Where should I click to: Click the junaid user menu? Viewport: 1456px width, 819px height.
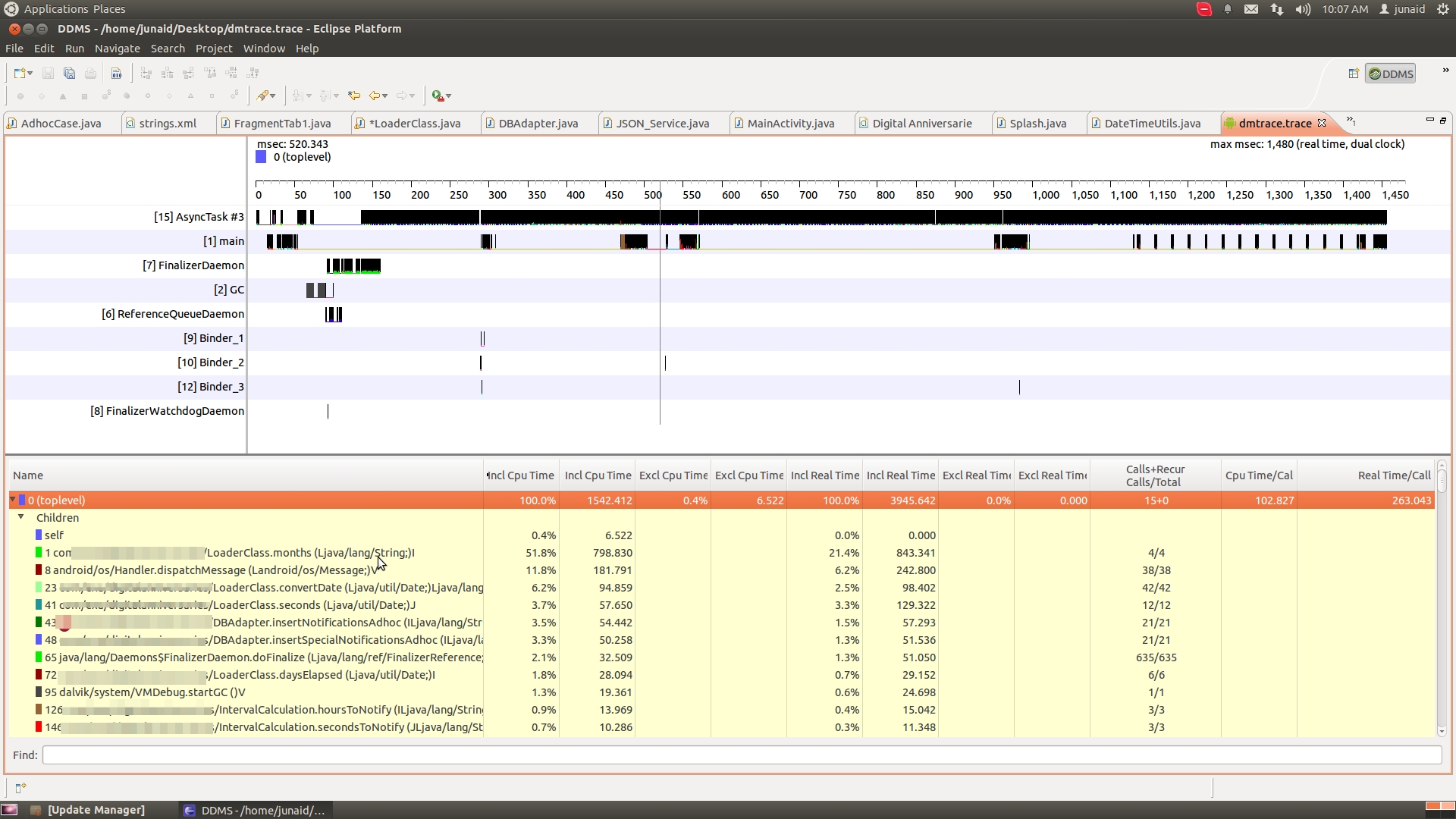tap(1402, 9)
